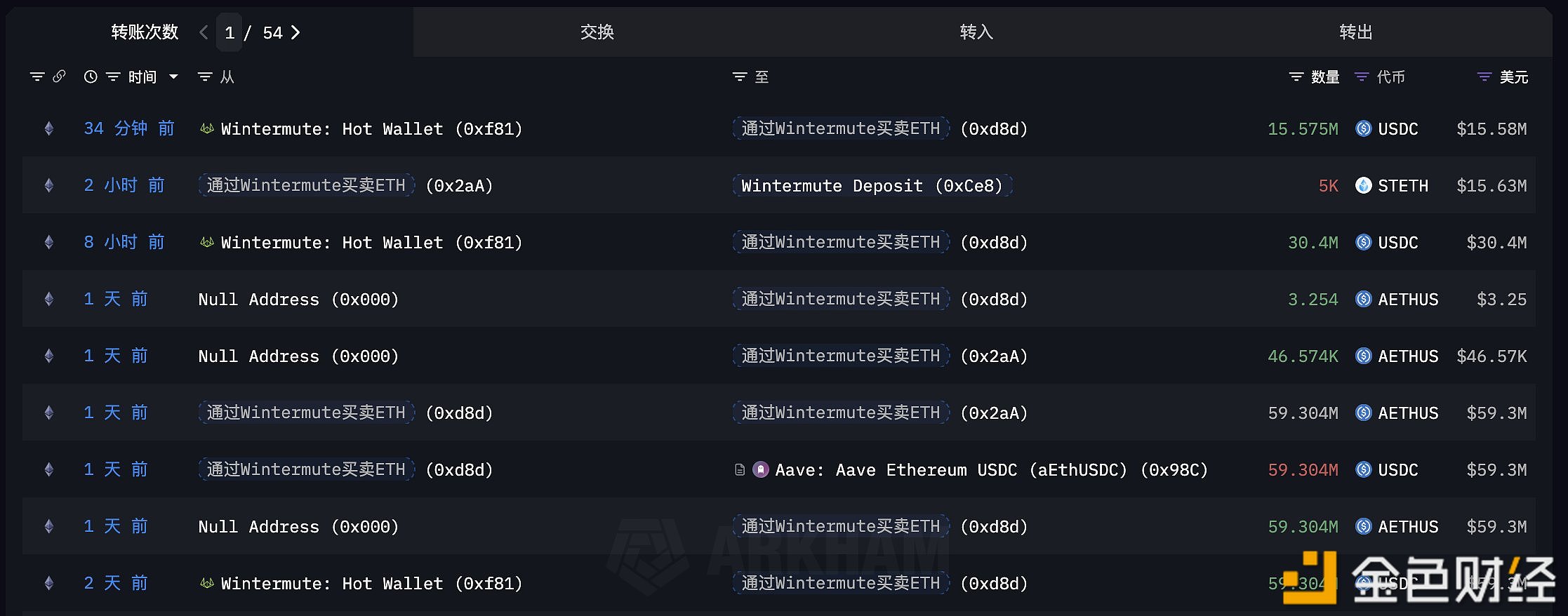This screenshot has height=616, width=1568.
Task: Expand the first row's transaction type diamond
Action: tap(48, 128)
